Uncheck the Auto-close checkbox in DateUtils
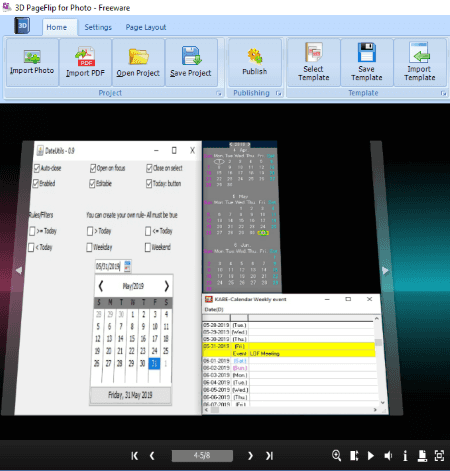Viewport: 450px width, 471px height. click(37, 168)
